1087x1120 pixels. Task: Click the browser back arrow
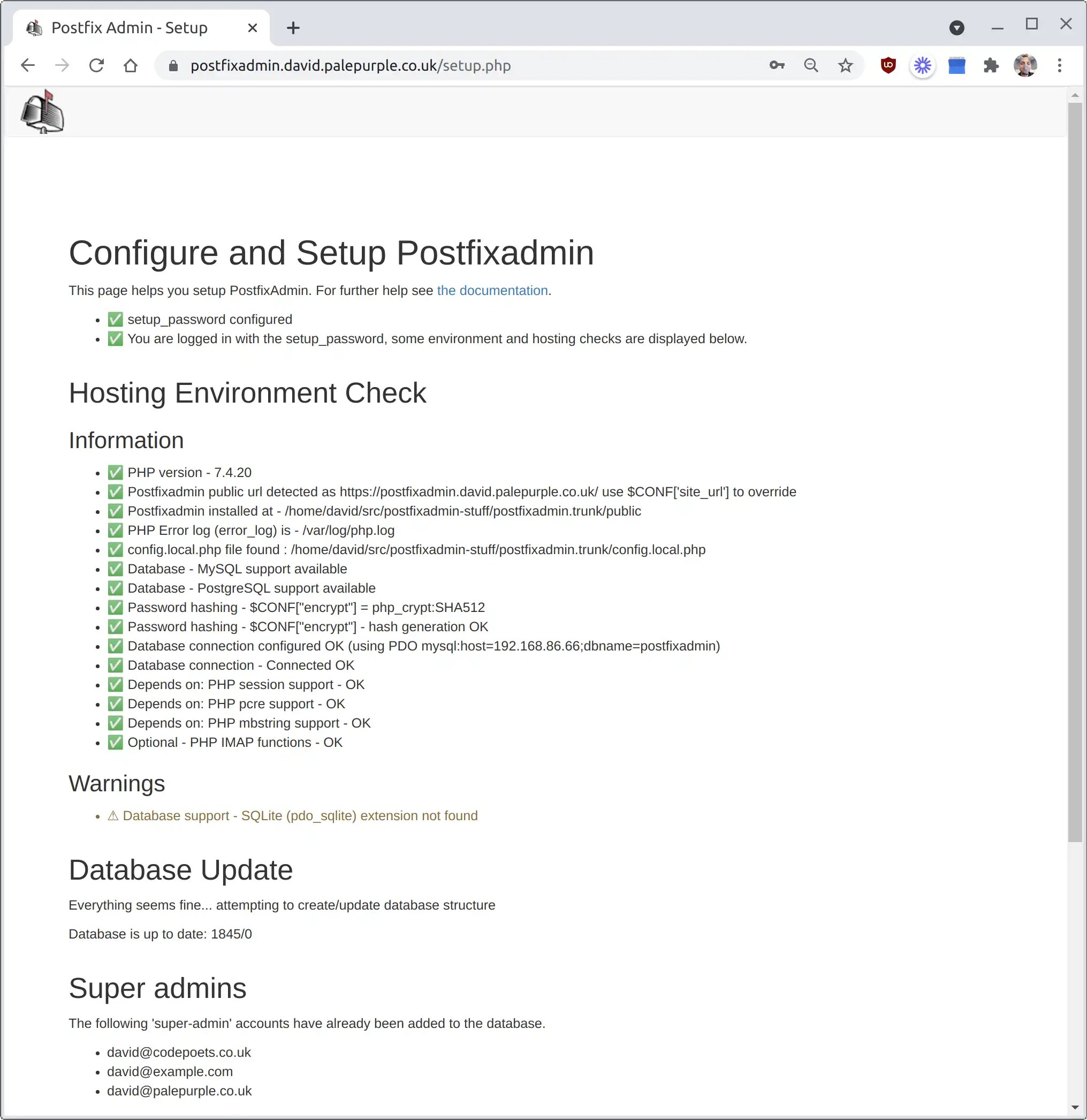tap(27, 66)
